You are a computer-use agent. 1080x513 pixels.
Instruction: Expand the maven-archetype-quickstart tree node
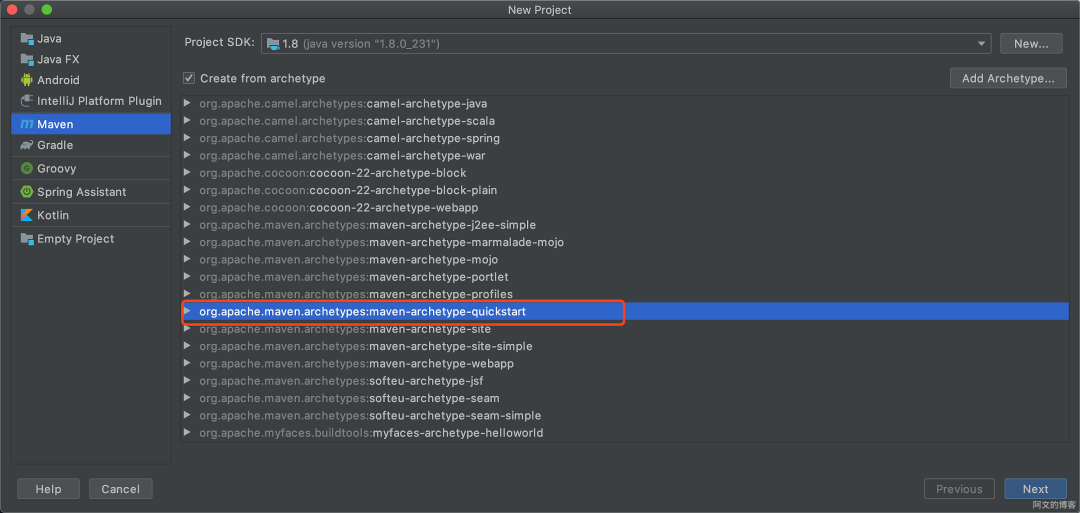(x=187, y=312)
